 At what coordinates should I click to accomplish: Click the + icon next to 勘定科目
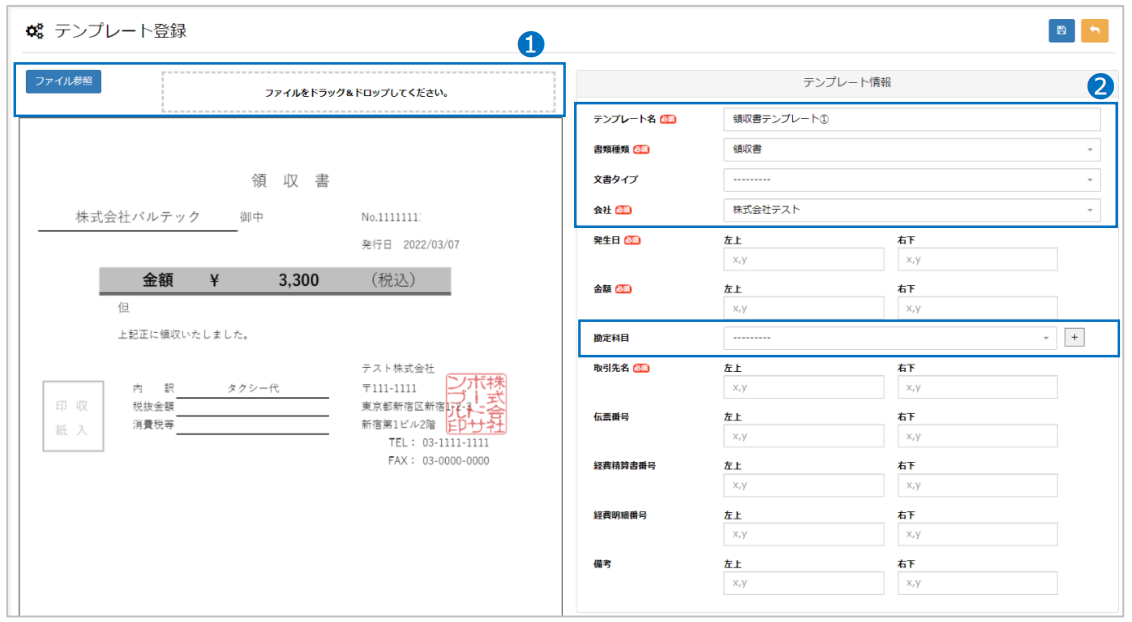[1074, 337]
